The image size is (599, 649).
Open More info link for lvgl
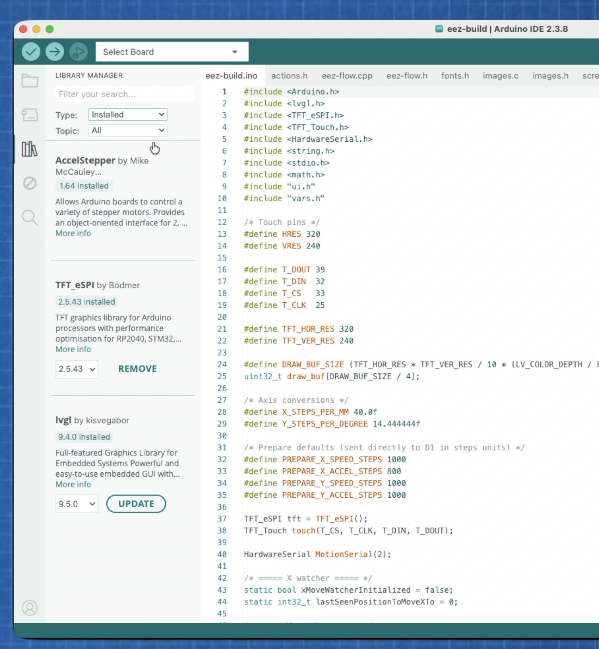click(x=73, y=484)
